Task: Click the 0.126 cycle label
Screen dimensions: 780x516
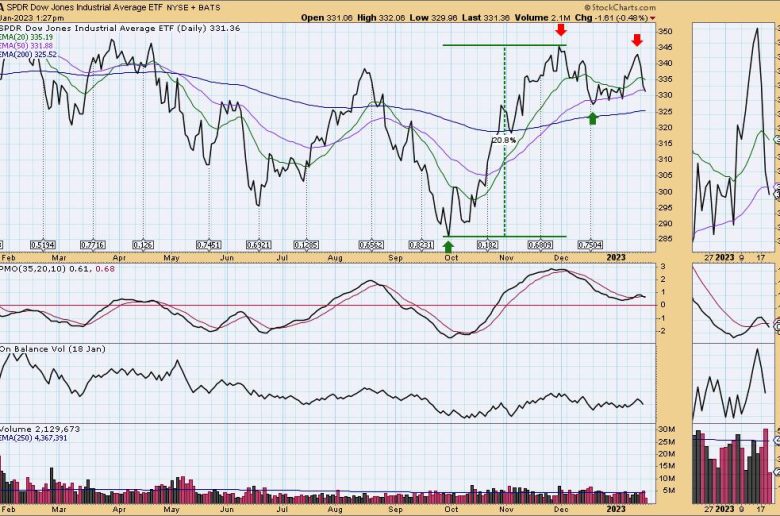Action: (x=143, y=245)
